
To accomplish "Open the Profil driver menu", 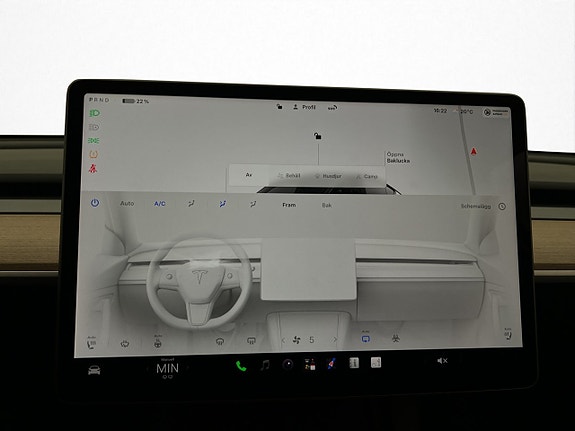I will pyautogui.click(x=304, y=107).
